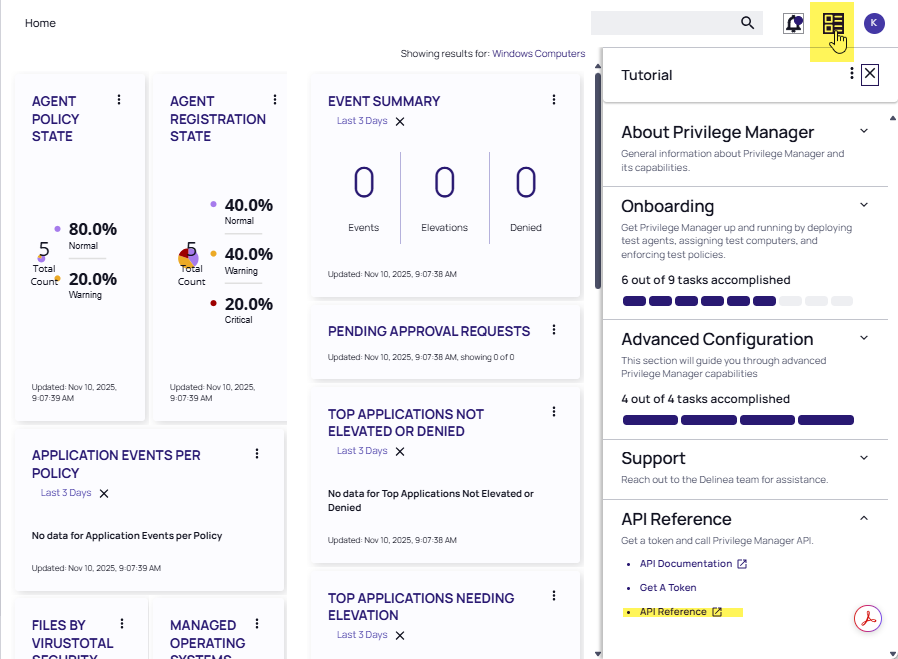898x659 pixels.
Task: Open the user profile avatar K
Action: coord(874,23)
